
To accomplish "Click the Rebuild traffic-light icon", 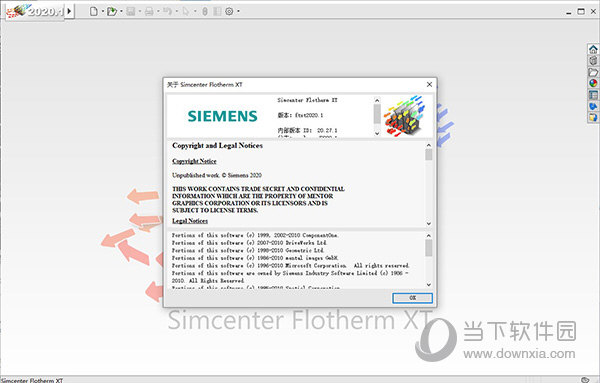I will coord(205,11).
